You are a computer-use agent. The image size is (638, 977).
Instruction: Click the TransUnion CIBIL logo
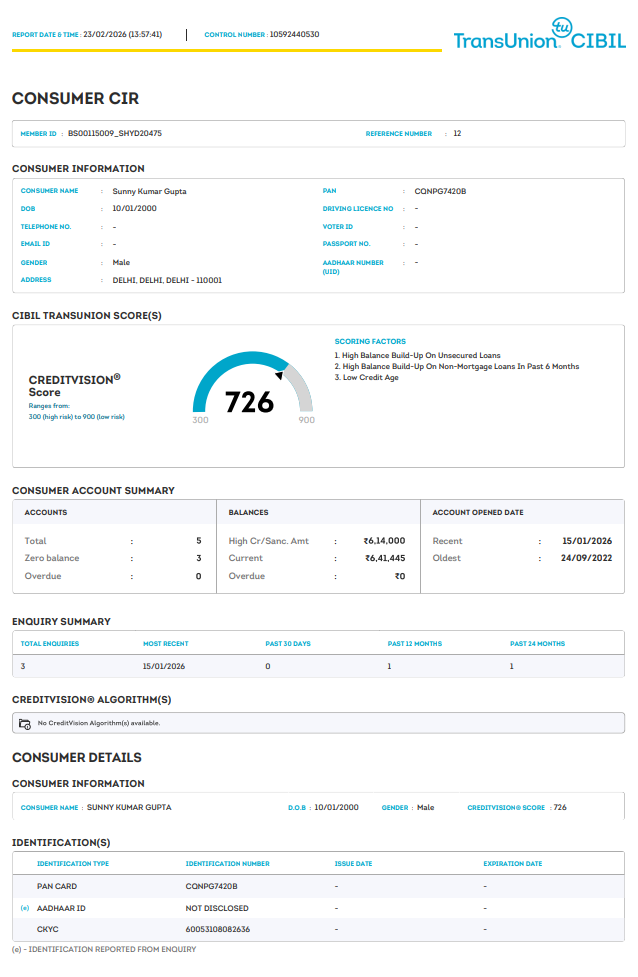pos(540,35)
